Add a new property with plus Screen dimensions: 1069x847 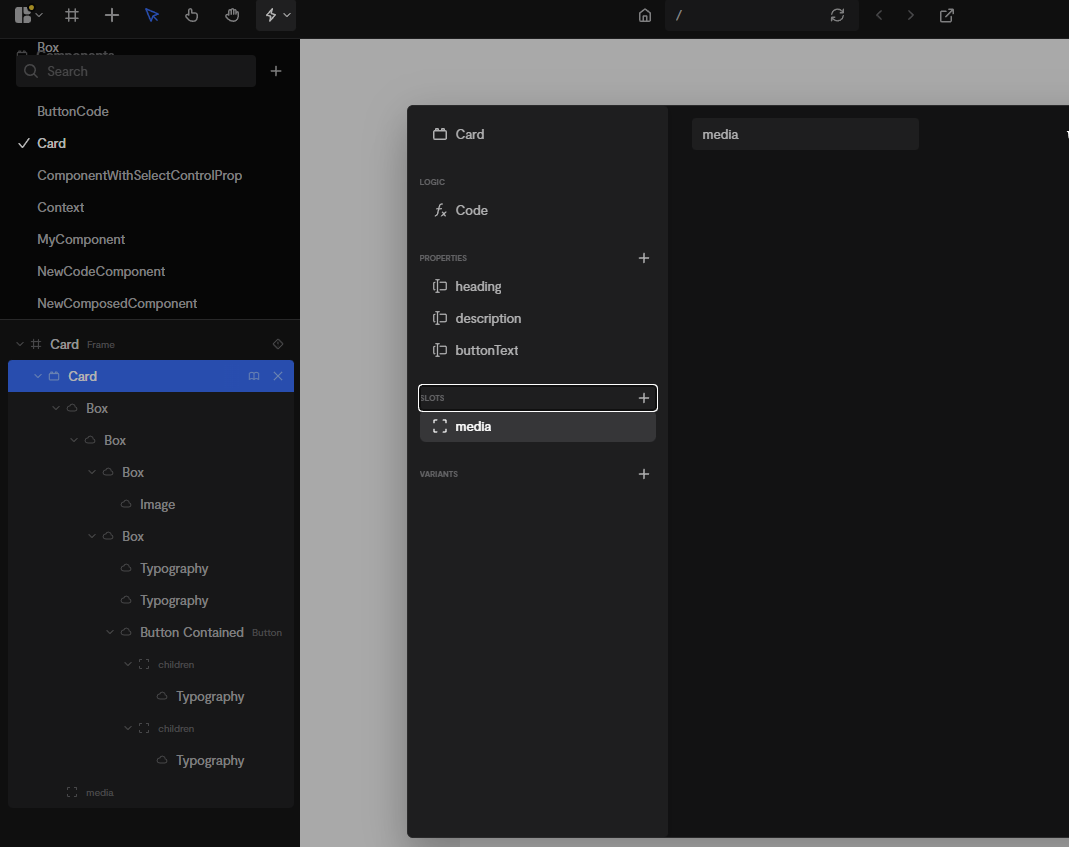644,258
